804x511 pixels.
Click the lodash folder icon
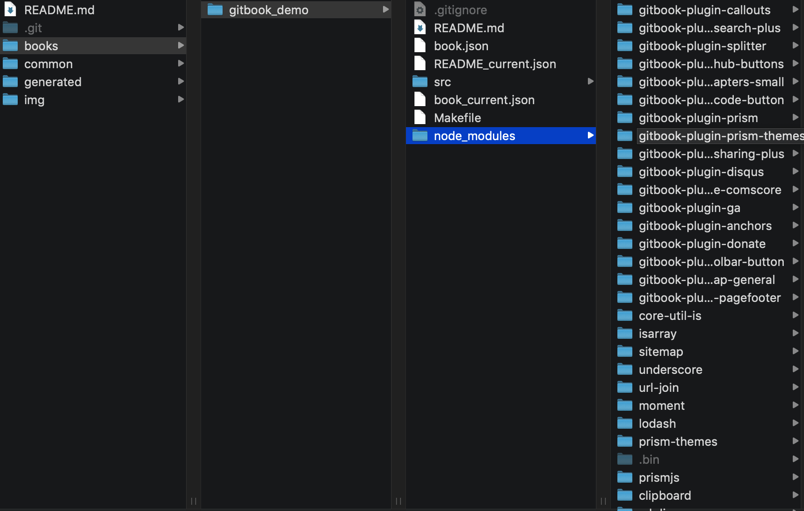pos(625,423)
